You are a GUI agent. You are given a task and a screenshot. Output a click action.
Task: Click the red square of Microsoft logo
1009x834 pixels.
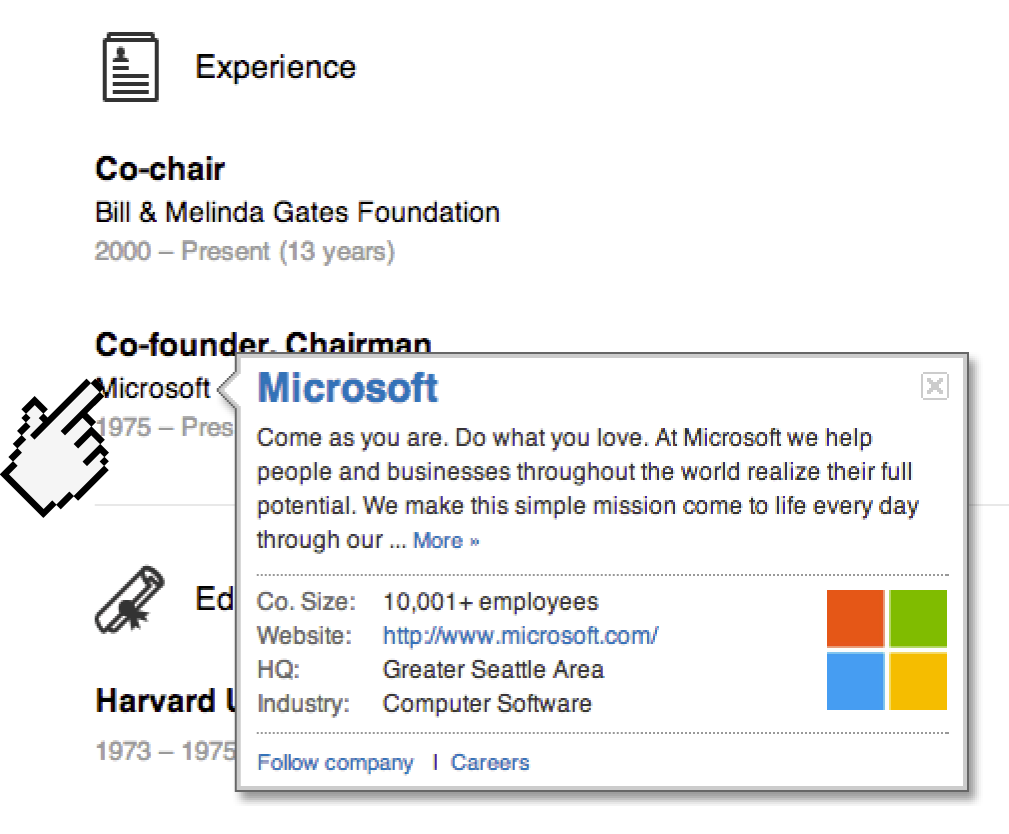tap(855, 618)
